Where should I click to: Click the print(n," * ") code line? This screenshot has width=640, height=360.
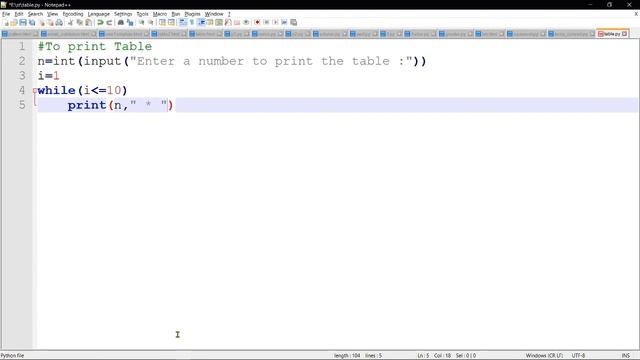point(120,105)
